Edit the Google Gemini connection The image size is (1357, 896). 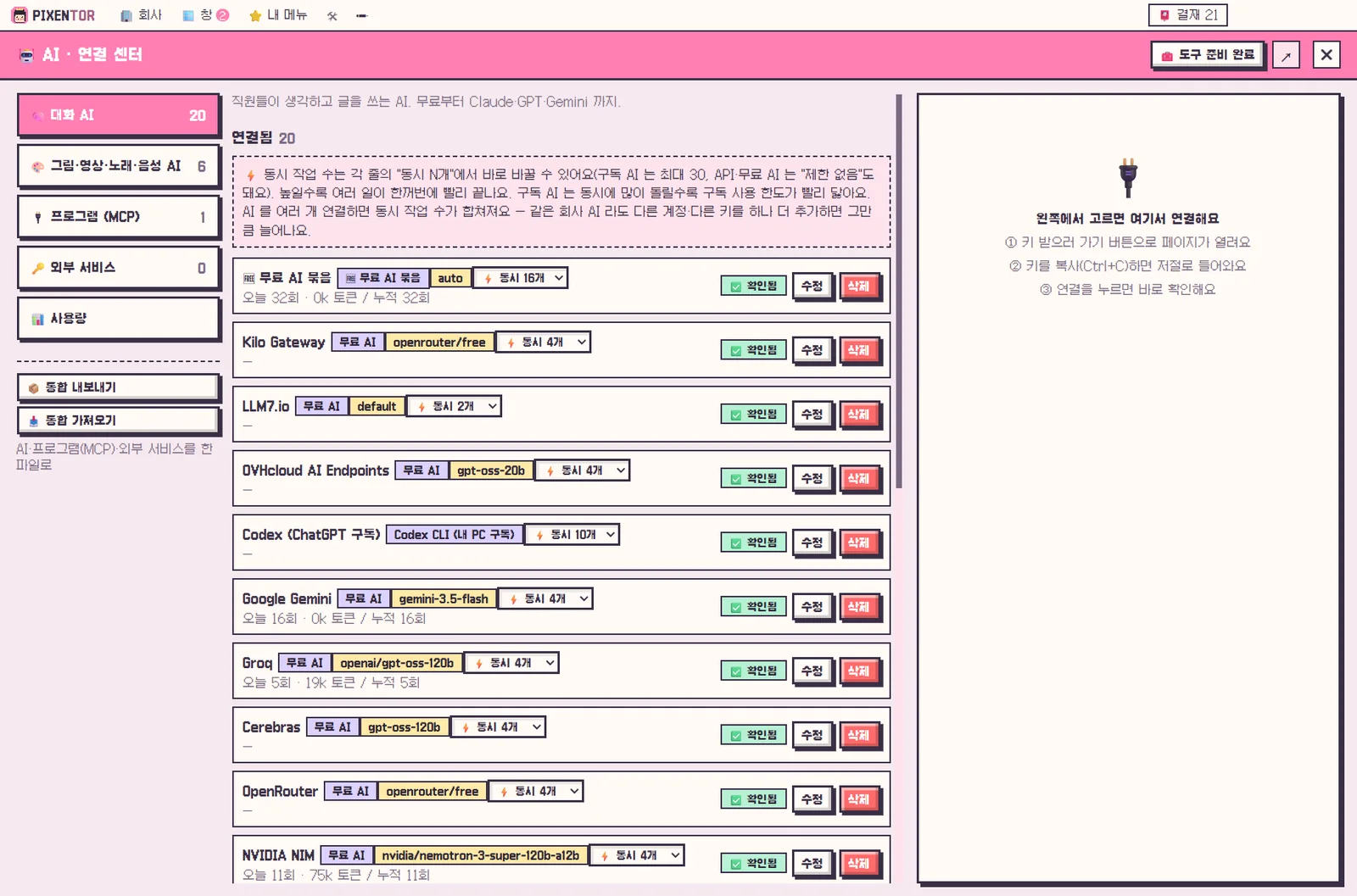[x=813, y=607]
